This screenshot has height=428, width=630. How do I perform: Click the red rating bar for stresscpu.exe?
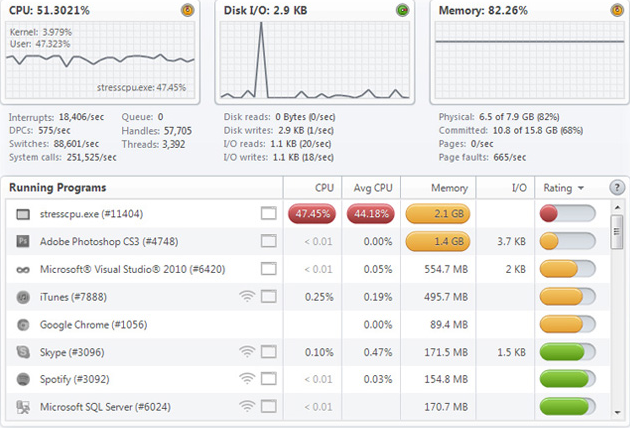click(x=567, y=213)
